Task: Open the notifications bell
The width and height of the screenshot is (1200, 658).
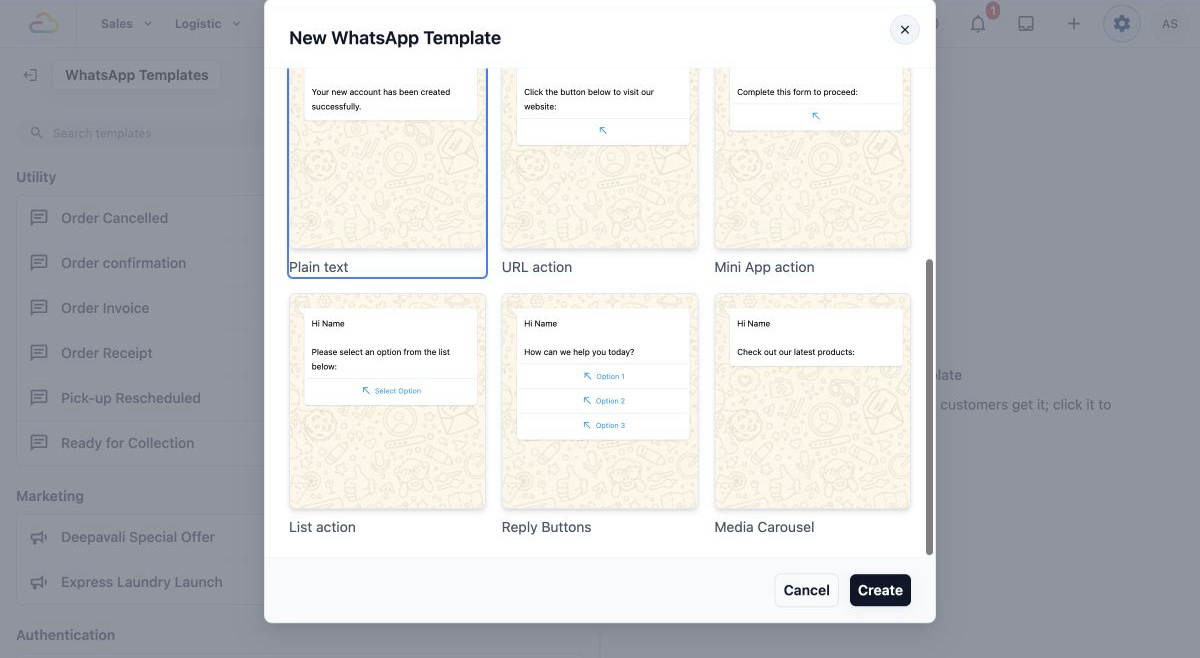Action: pos(978,23)
